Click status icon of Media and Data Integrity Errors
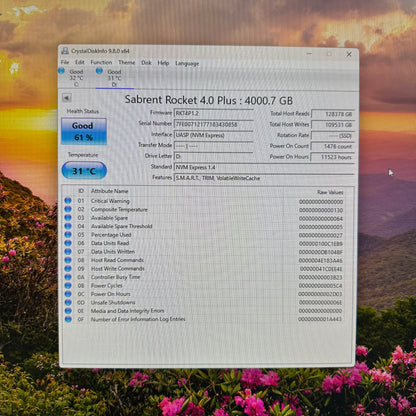This screenshot has height=416, width=416. tap(68, 311)
